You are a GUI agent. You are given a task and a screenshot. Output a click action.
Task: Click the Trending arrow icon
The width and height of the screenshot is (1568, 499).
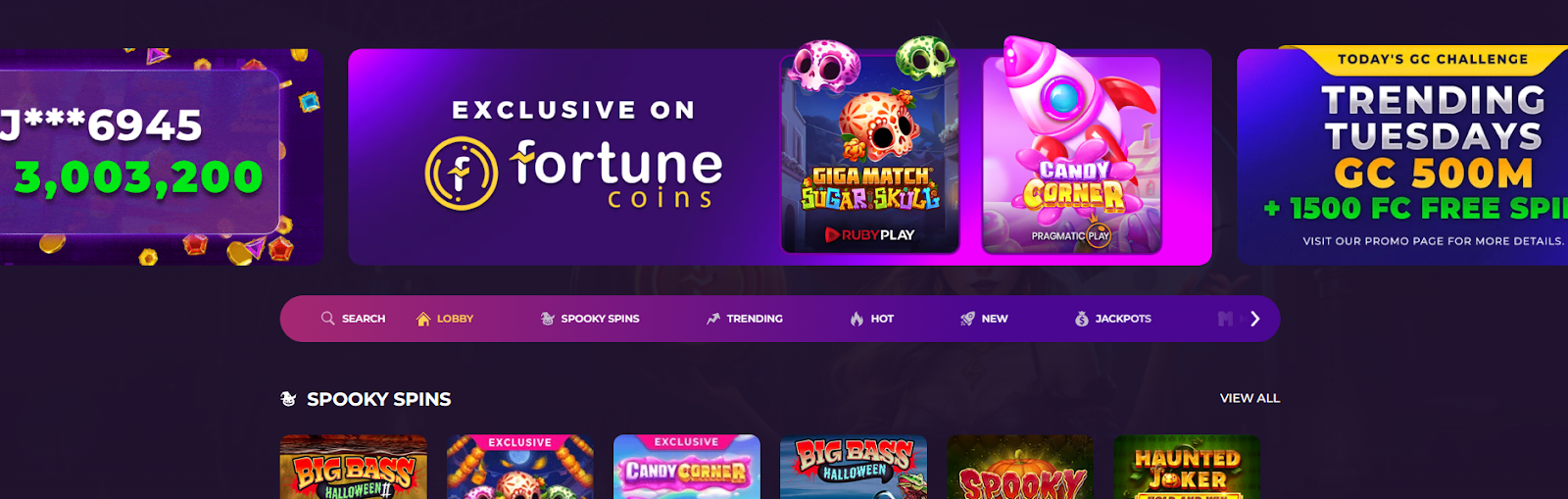click(x=713, y=319)
